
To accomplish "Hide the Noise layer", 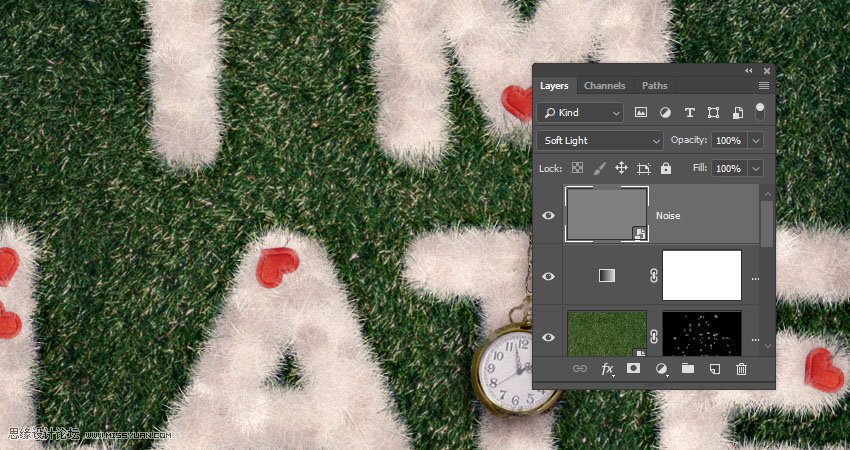I will (x=549, y=215).
